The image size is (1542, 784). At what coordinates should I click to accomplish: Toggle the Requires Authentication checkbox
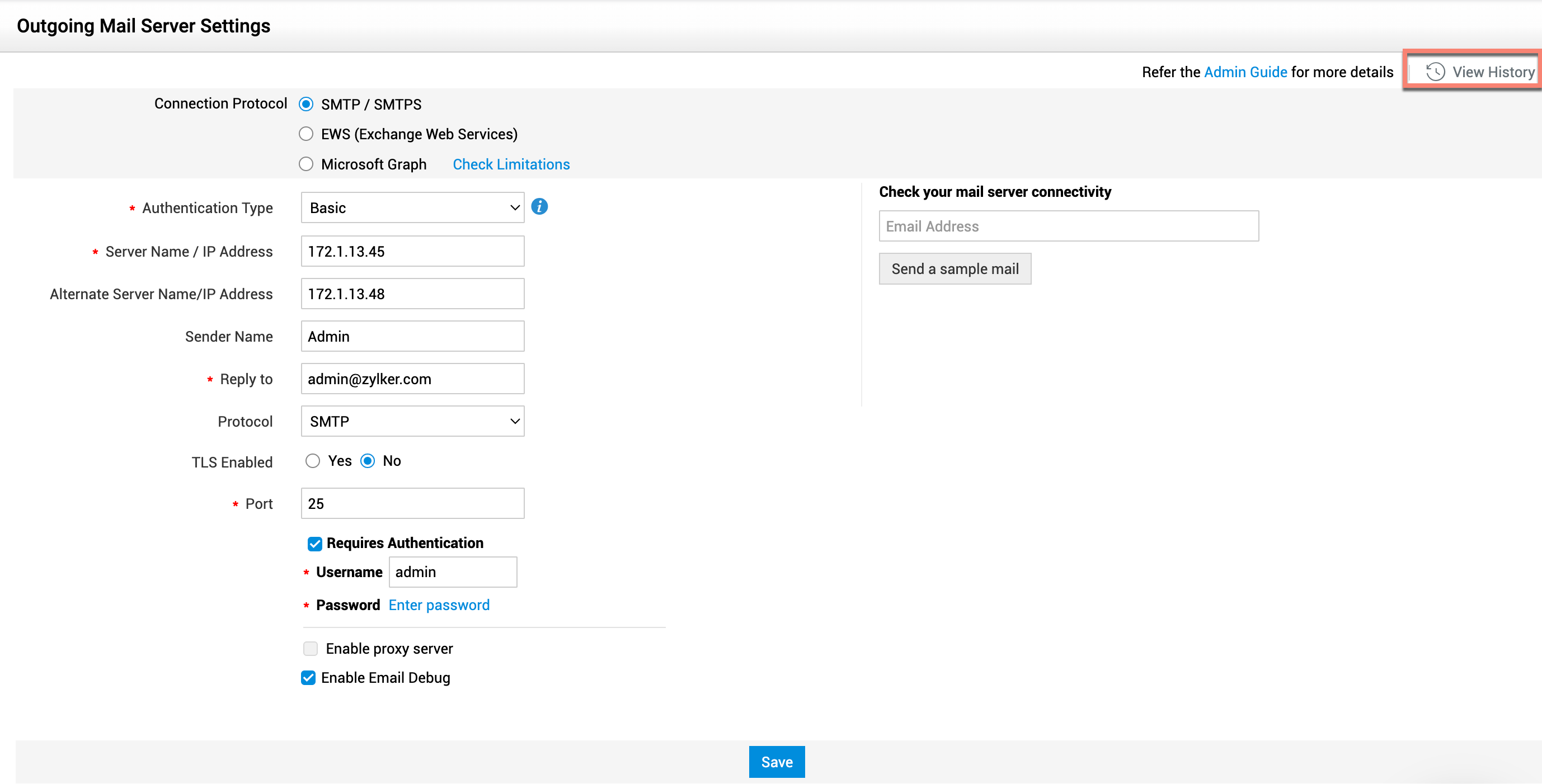[315, 544]
